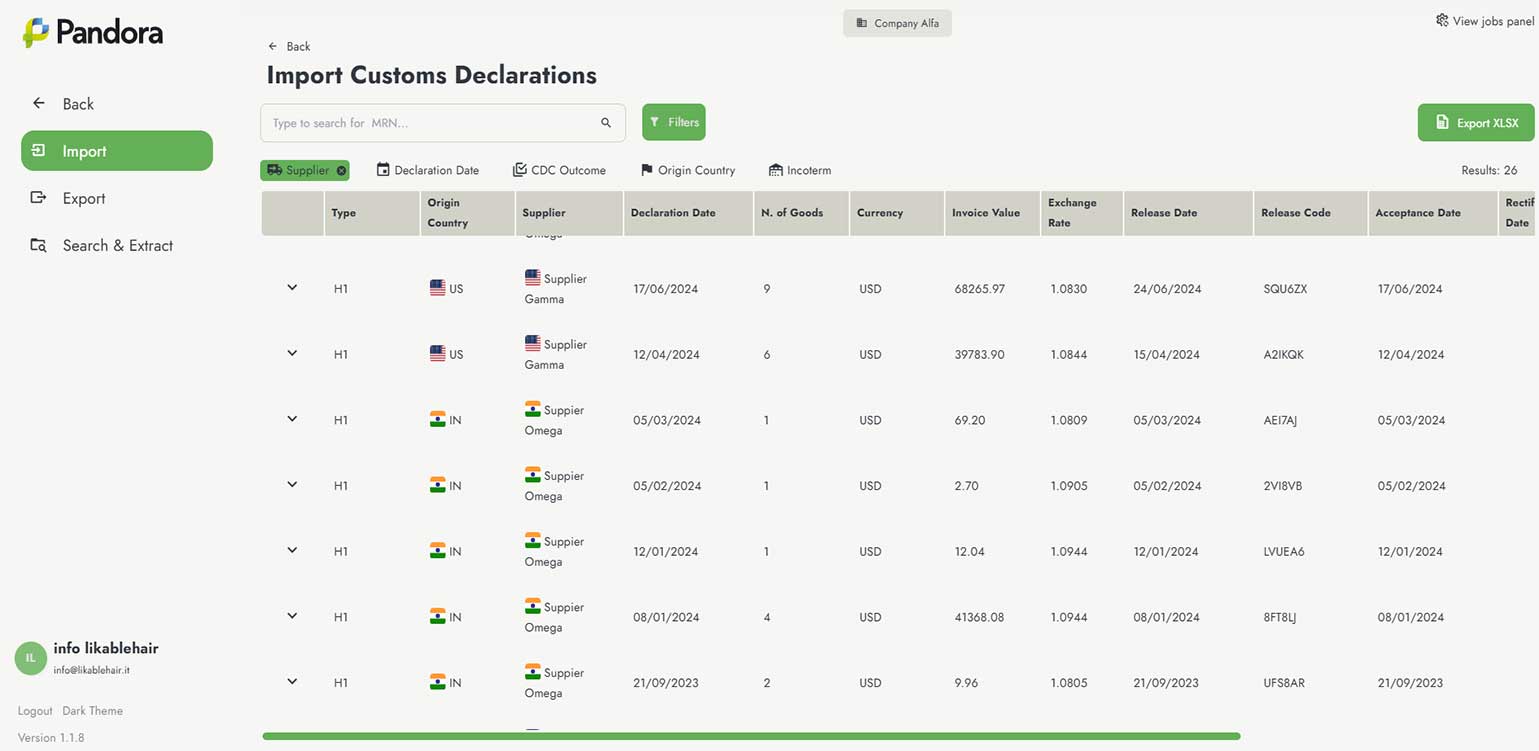The width and height of the screenshot is (1539, 751).
Task: Expand the row with release code AEI7AJ
Action: [292, 419]
